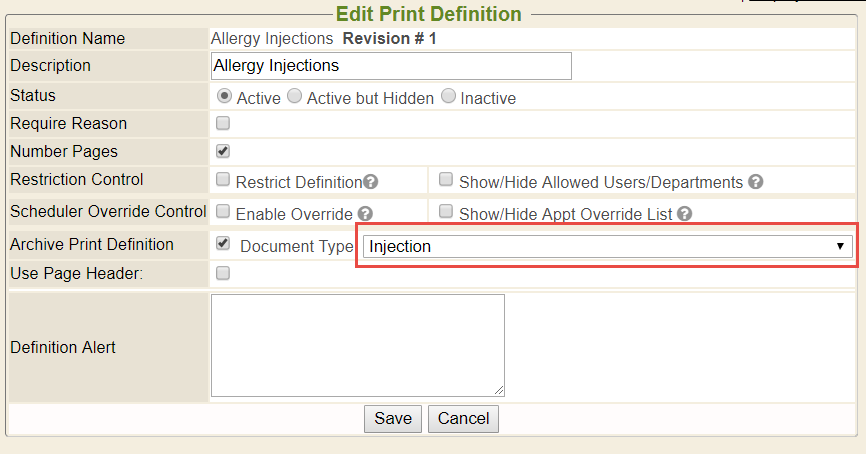
Task: Open the Document Type dropdown
Action: [x=608, y=246]
